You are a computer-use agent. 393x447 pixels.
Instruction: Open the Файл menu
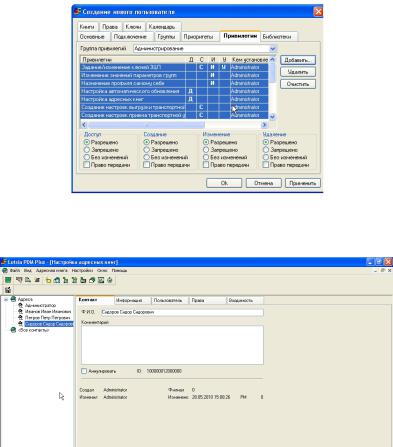point(15,271)
